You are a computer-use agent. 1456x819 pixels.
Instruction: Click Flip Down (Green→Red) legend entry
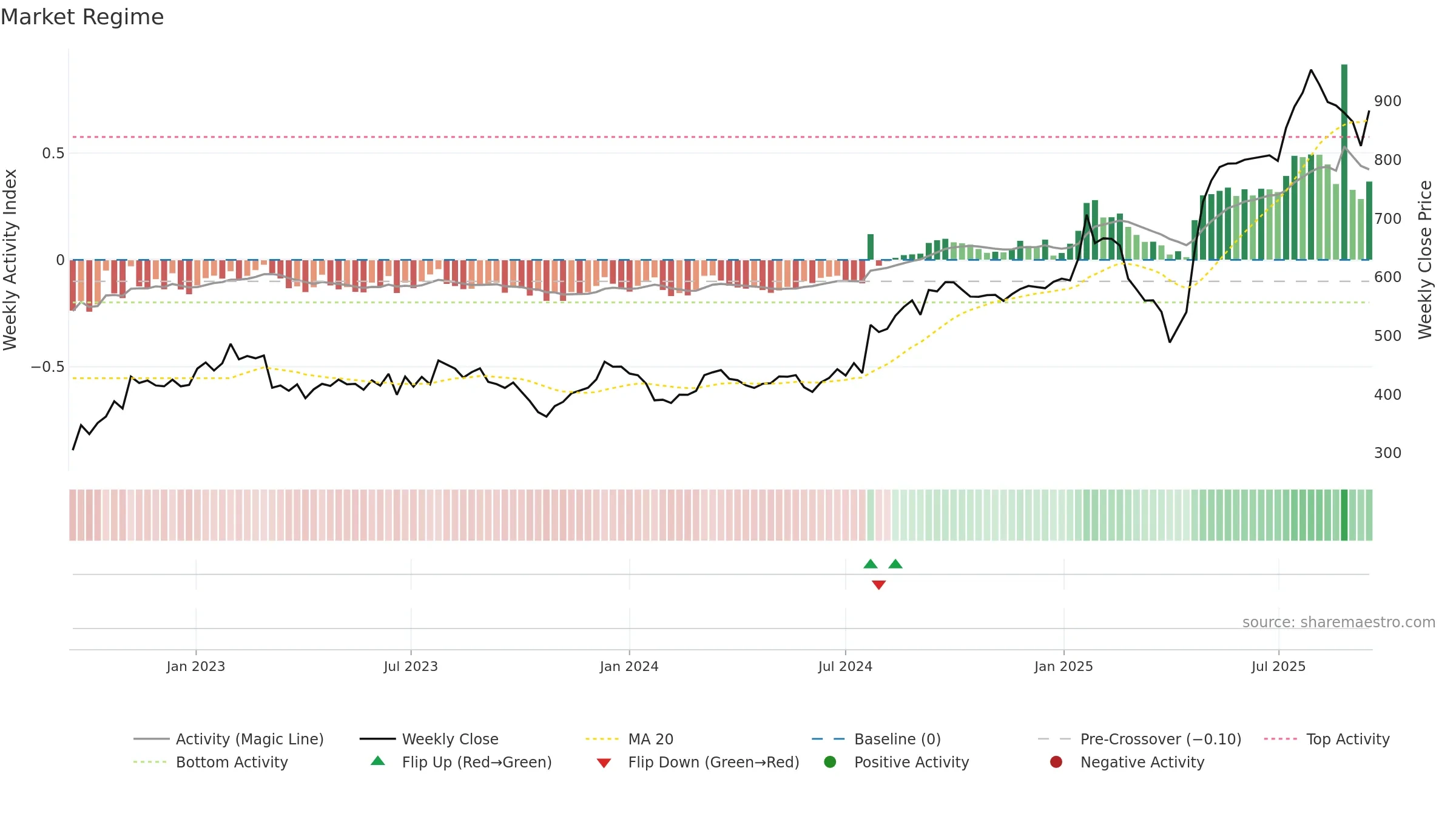(x=698, y=762)
